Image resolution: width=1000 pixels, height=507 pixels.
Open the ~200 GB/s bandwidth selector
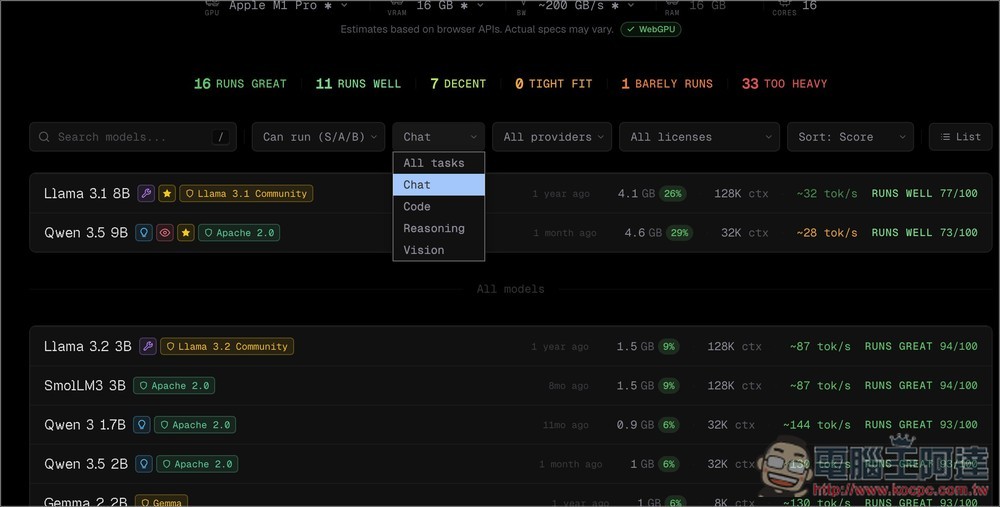pyautogui.click(x=586, y=6)
